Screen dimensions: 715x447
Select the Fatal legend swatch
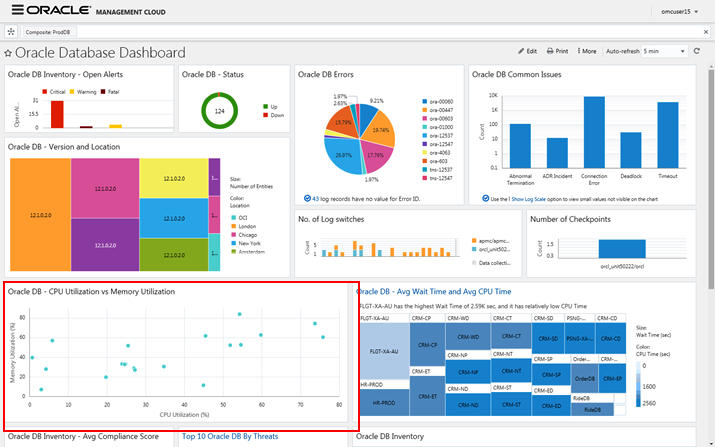103,92
